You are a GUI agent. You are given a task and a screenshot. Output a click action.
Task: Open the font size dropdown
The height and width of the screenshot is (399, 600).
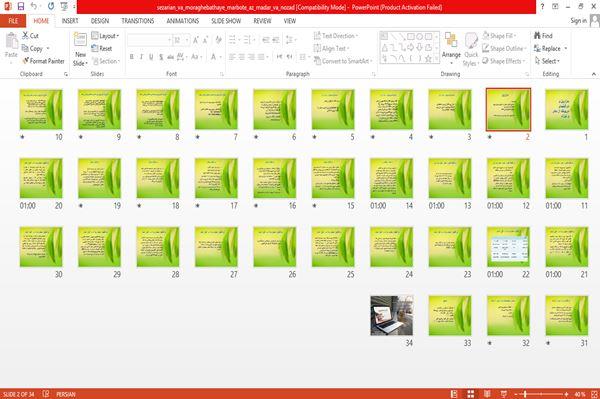(187, 40)
